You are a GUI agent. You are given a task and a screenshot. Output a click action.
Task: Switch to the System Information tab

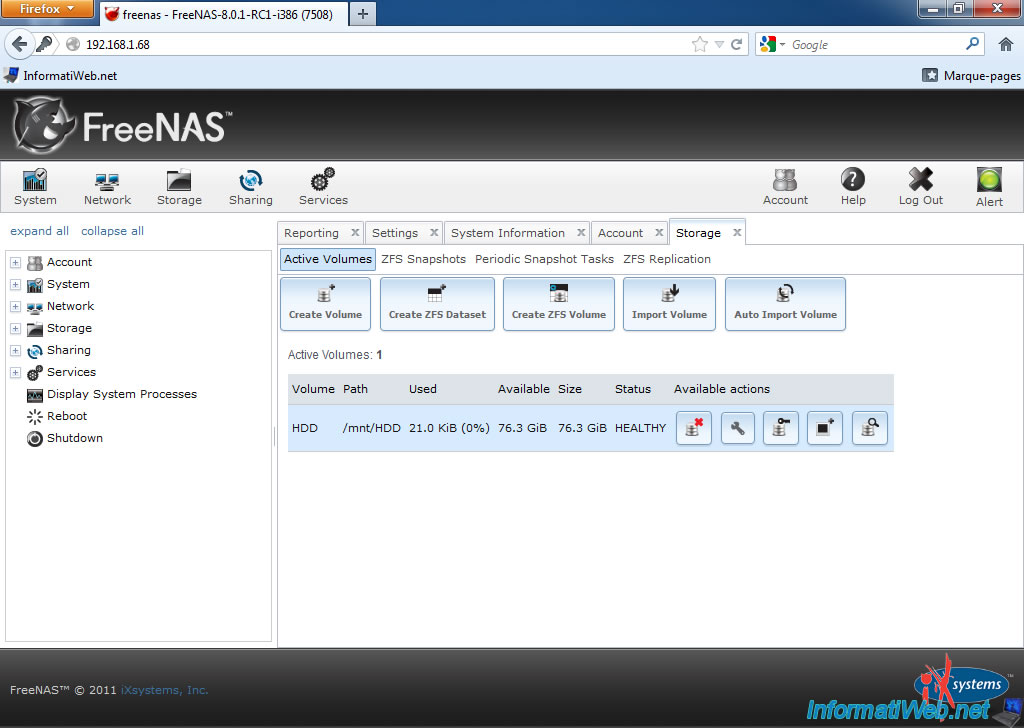click(507, 233)
